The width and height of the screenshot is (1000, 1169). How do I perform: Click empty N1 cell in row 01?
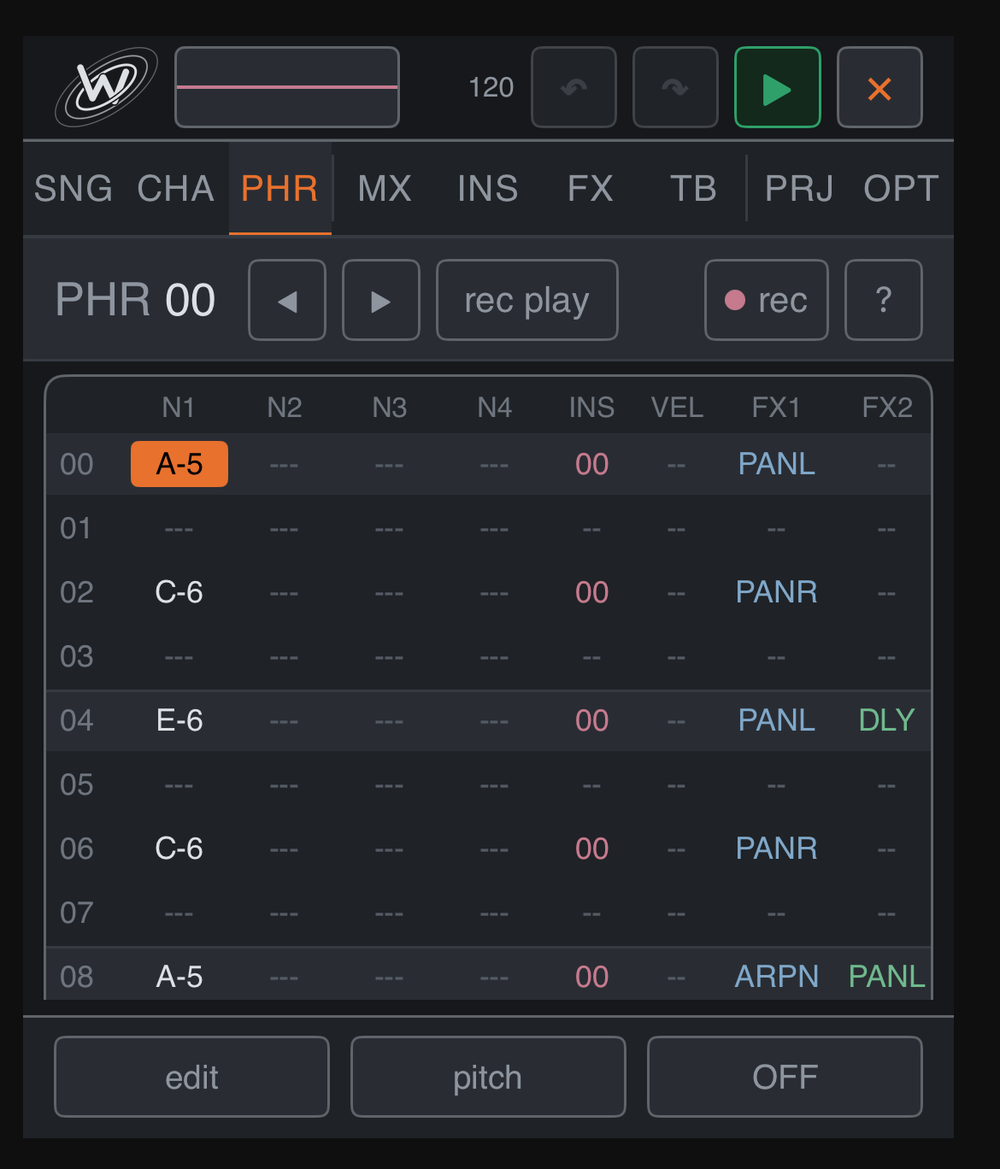click(x=179, y=529)
